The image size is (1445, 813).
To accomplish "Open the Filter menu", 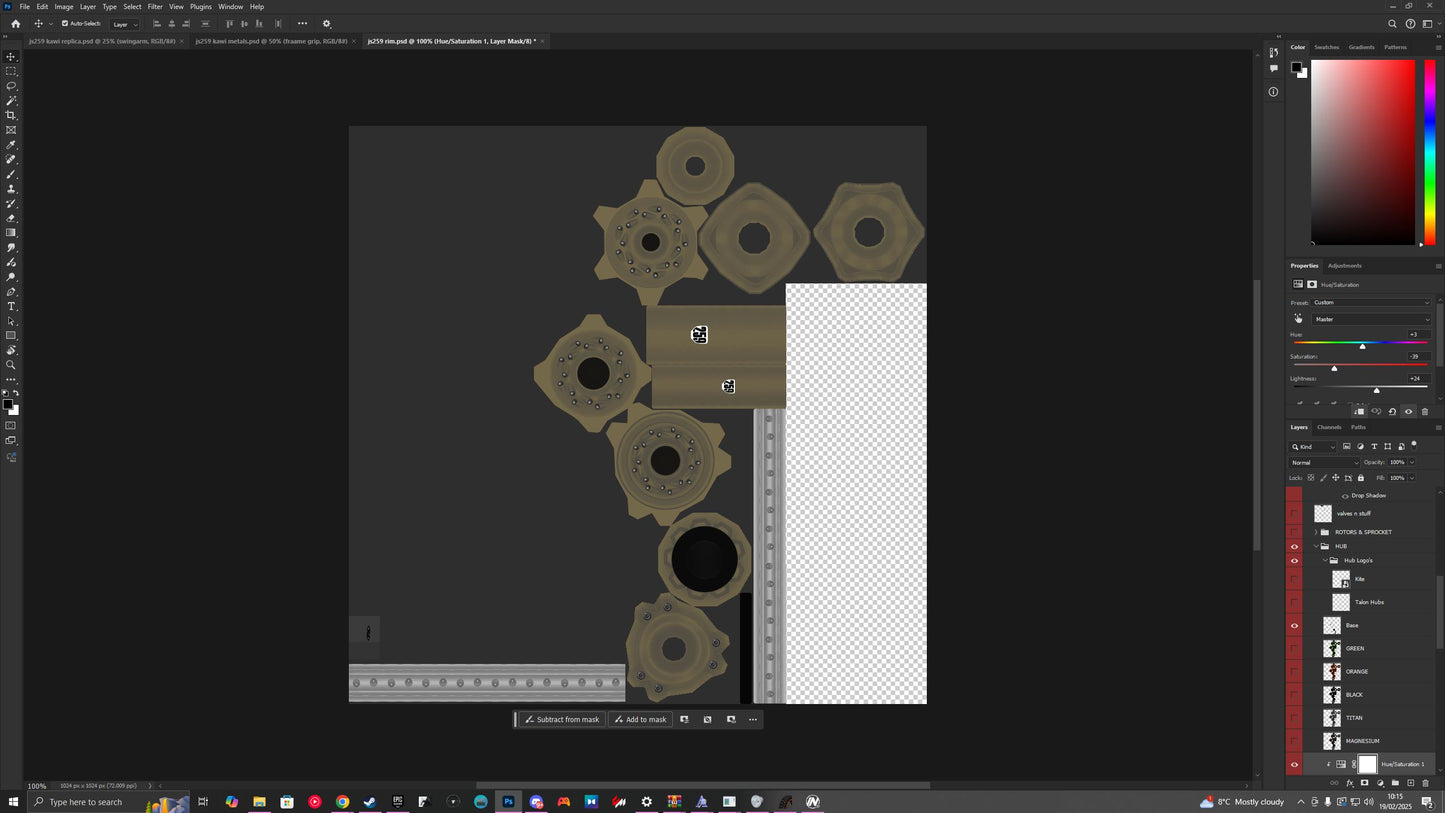I will 155,7.
